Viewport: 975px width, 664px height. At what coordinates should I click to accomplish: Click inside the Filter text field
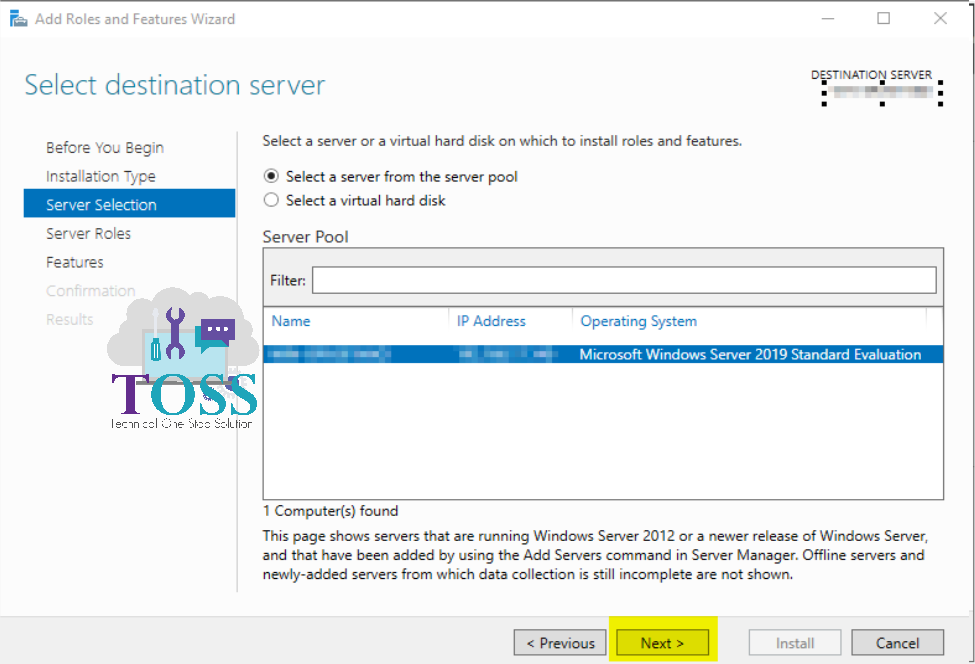[623, 280]
